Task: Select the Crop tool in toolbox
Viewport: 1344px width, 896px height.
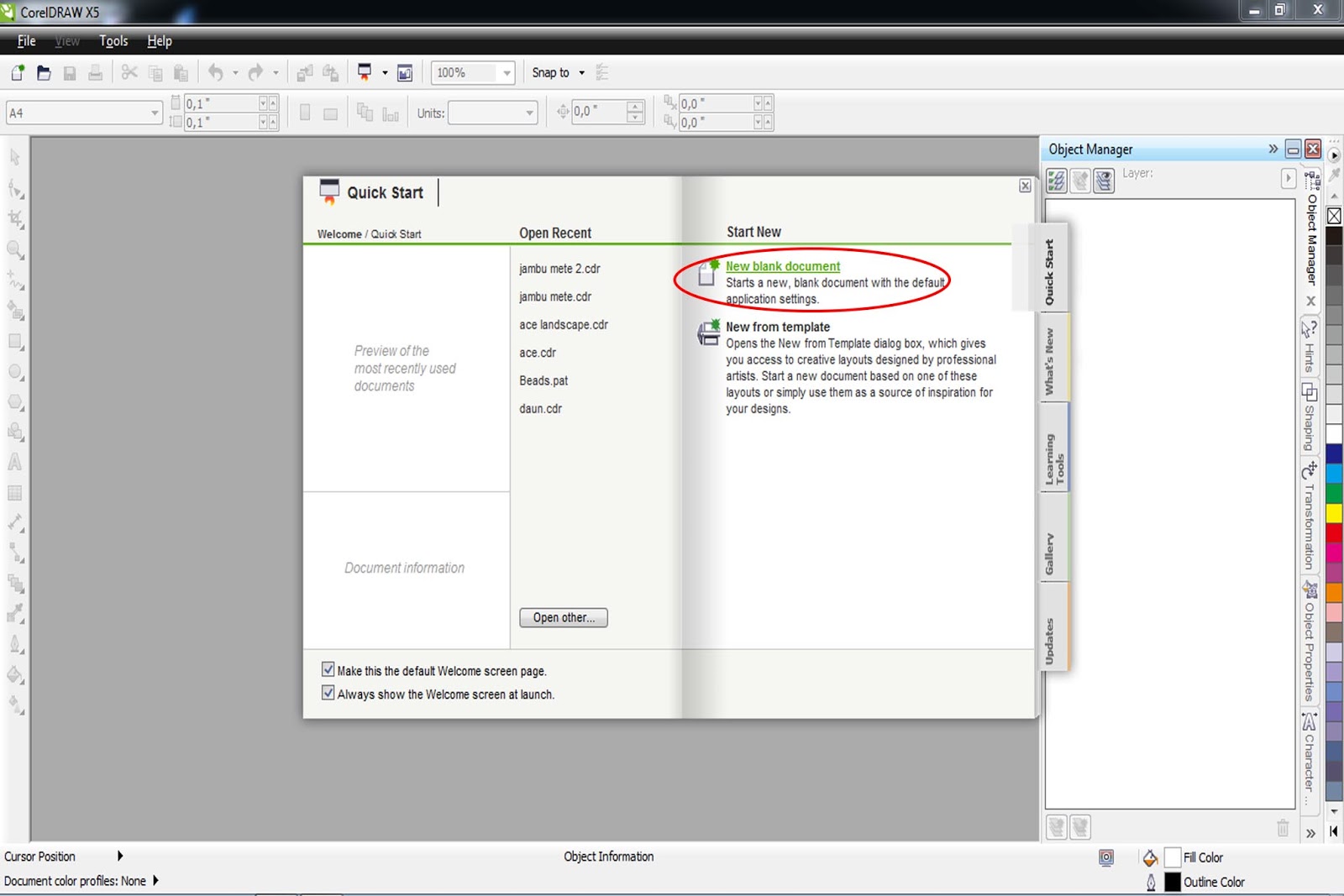Action: tap(15, 219)
